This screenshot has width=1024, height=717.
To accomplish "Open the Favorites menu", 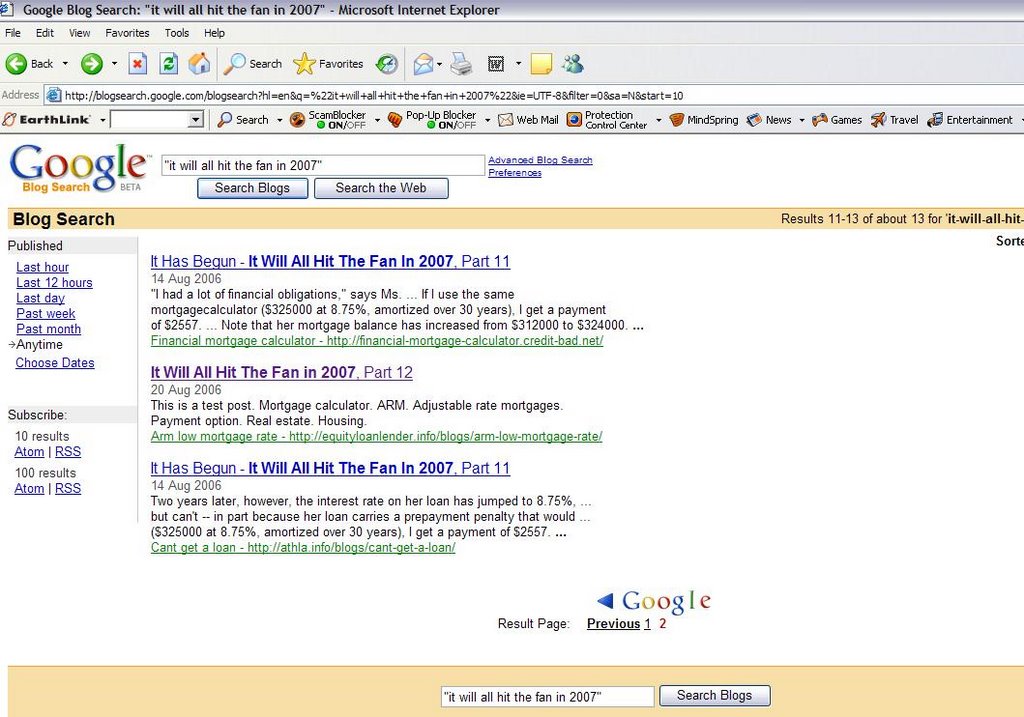I will click(x=127, y=33).
